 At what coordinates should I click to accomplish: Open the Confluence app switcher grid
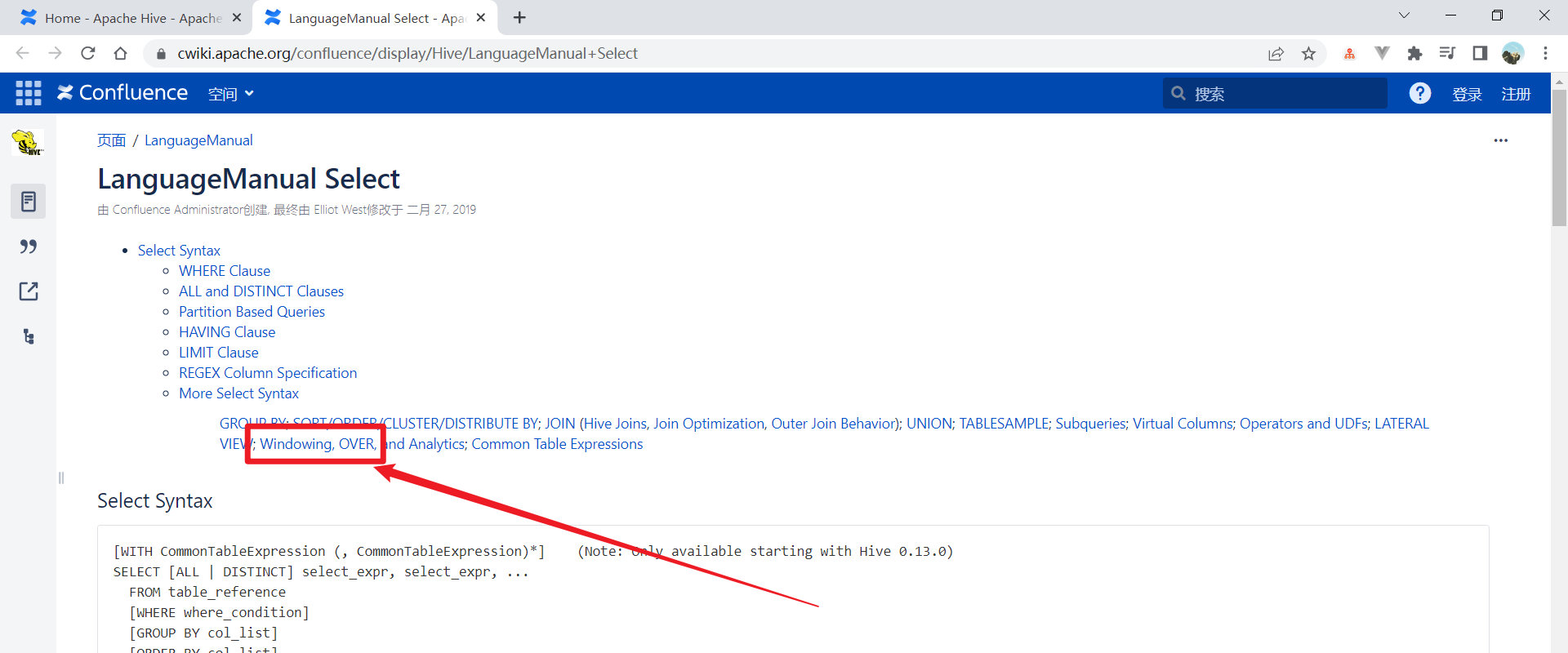pos(29,93)
